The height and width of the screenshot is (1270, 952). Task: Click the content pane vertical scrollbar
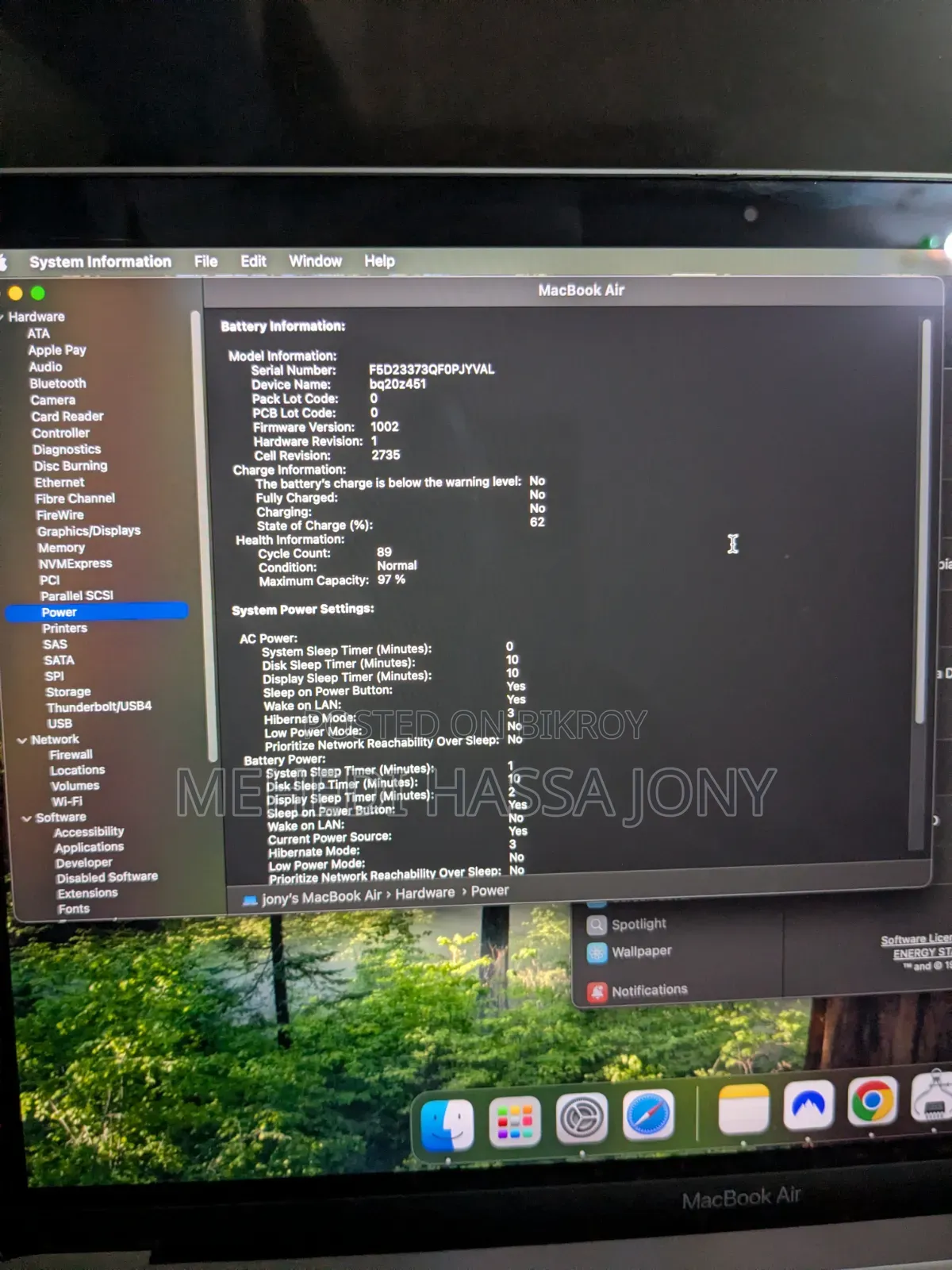[923, 521]
